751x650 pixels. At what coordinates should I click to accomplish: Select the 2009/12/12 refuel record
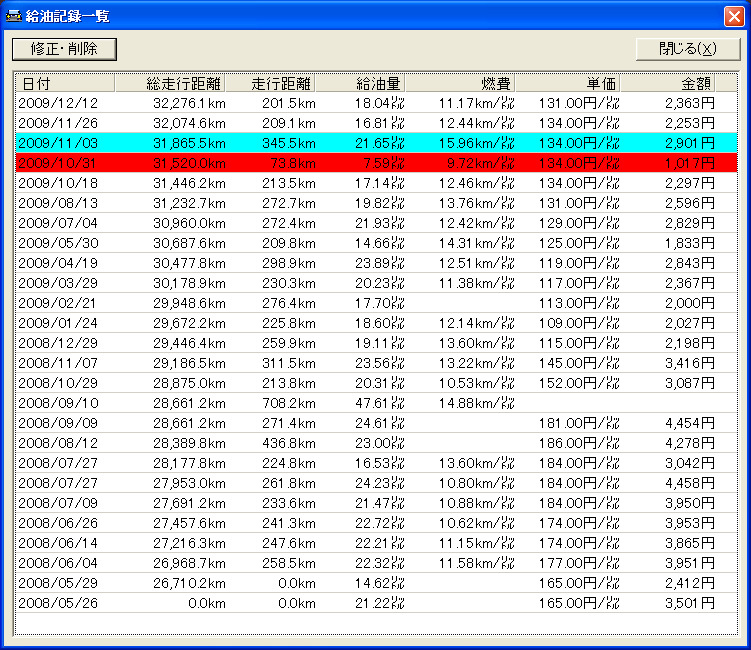(375, 103)
